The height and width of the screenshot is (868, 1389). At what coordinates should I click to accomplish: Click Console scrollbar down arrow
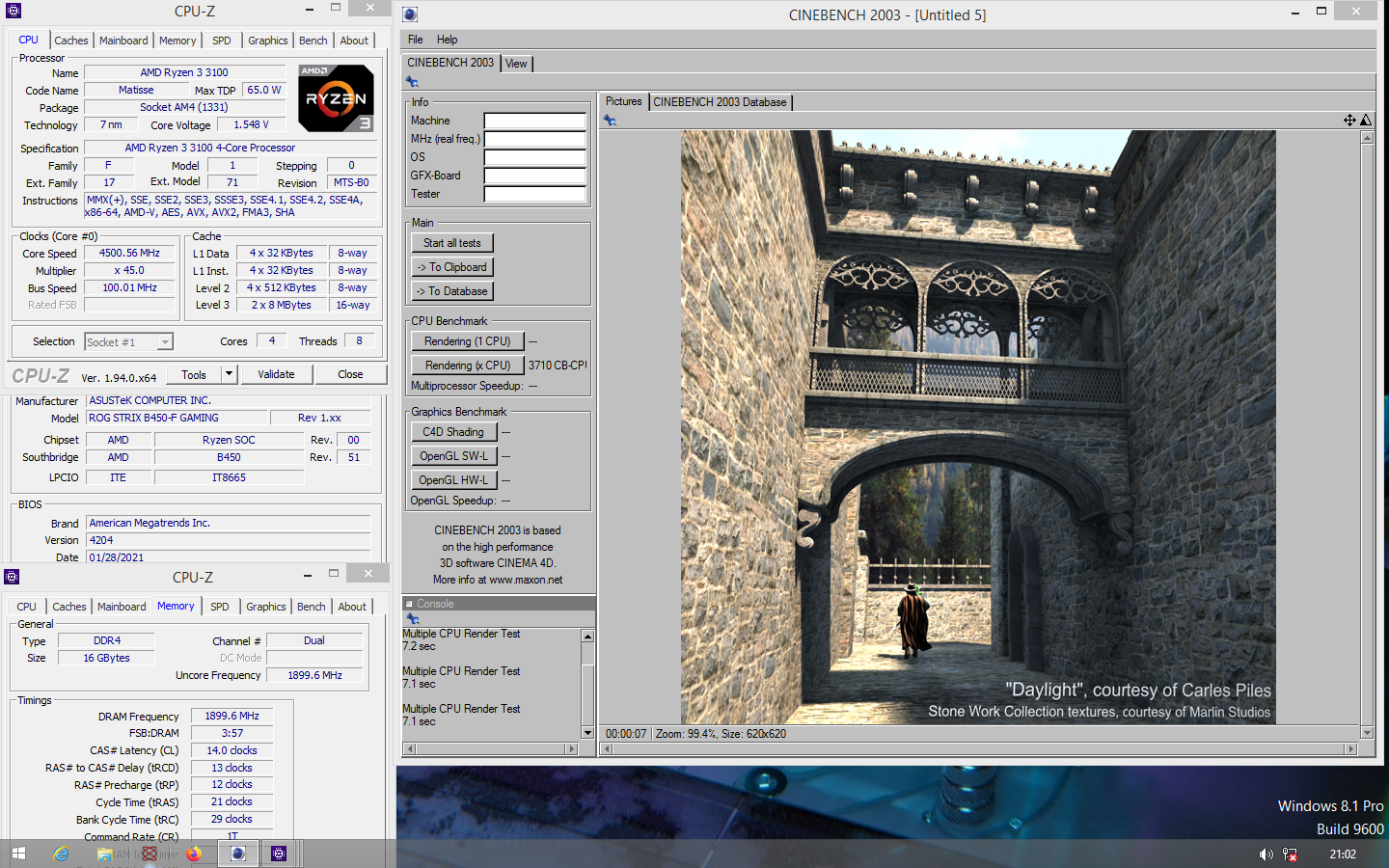tap(587, 733)
